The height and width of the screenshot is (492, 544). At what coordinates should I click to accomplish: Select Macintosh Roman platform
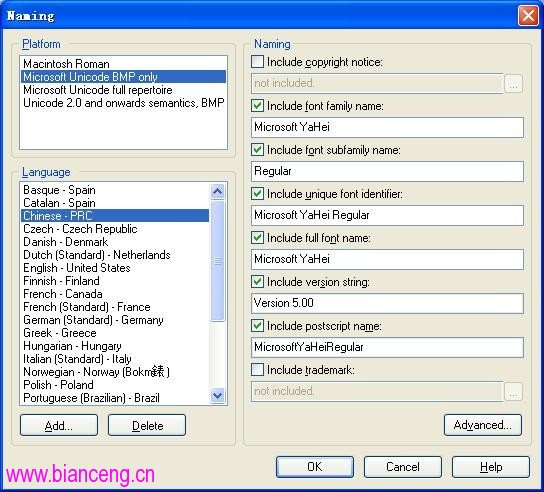click(123, 64)
